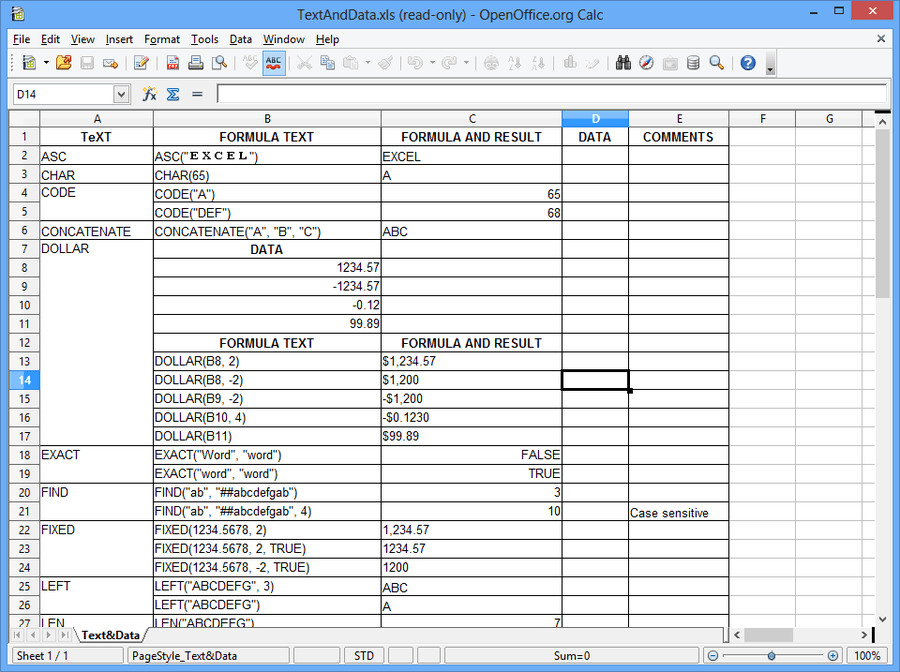This screenshot has height=672, width=900.
Task: Open the Navigator tool icon
Action: pyautogui.click(x=646, y=62)
